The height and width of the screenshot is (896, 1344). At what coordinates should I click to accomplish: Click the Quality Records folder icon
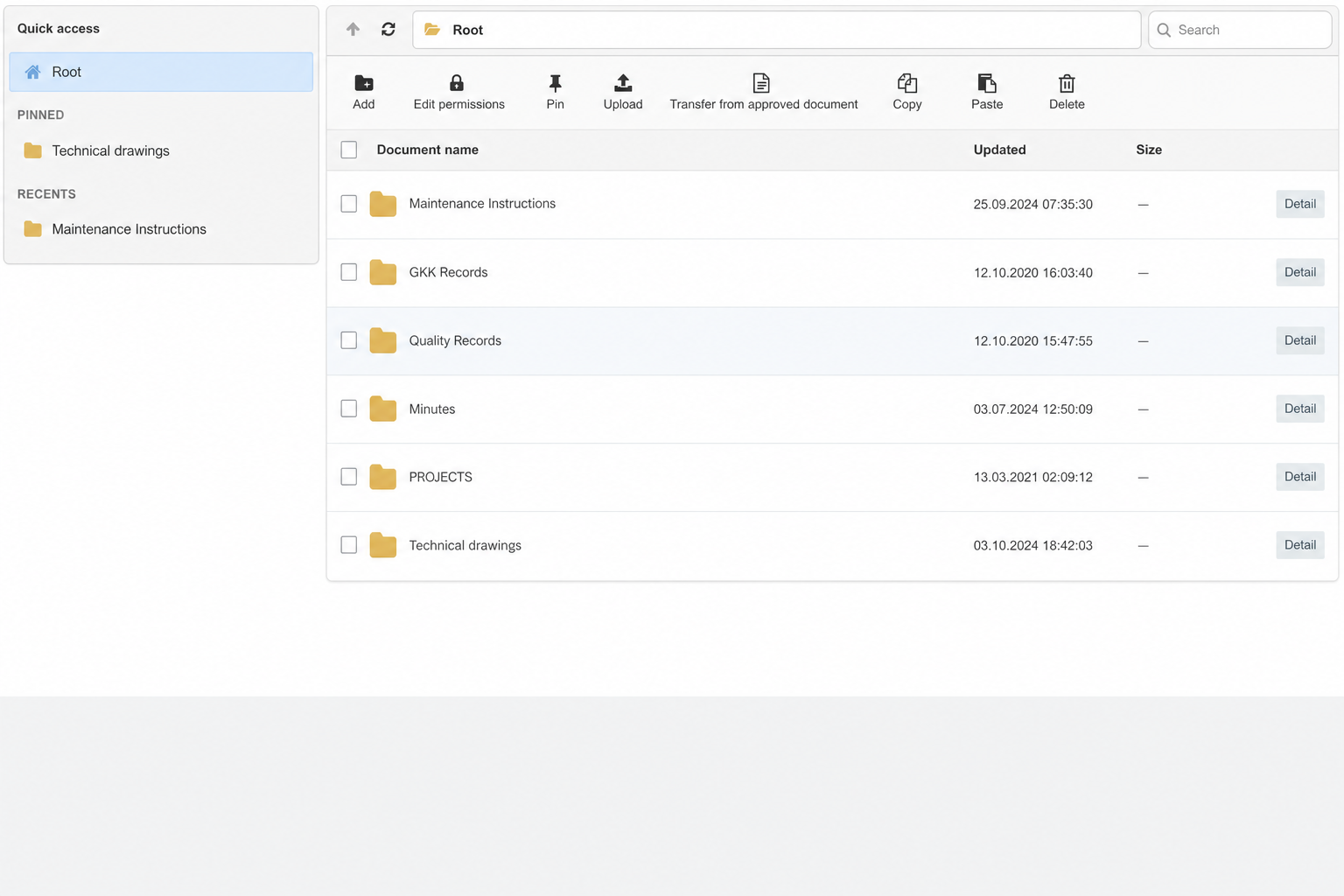tap(383, 340)
